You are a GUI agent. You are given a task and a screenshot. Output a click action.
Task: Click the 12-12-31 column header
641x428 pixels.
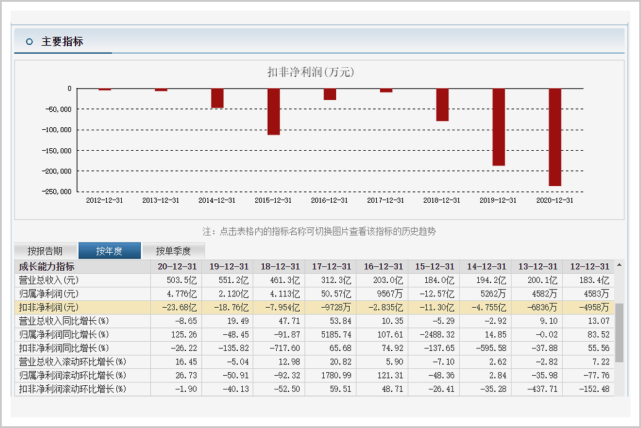589,267
